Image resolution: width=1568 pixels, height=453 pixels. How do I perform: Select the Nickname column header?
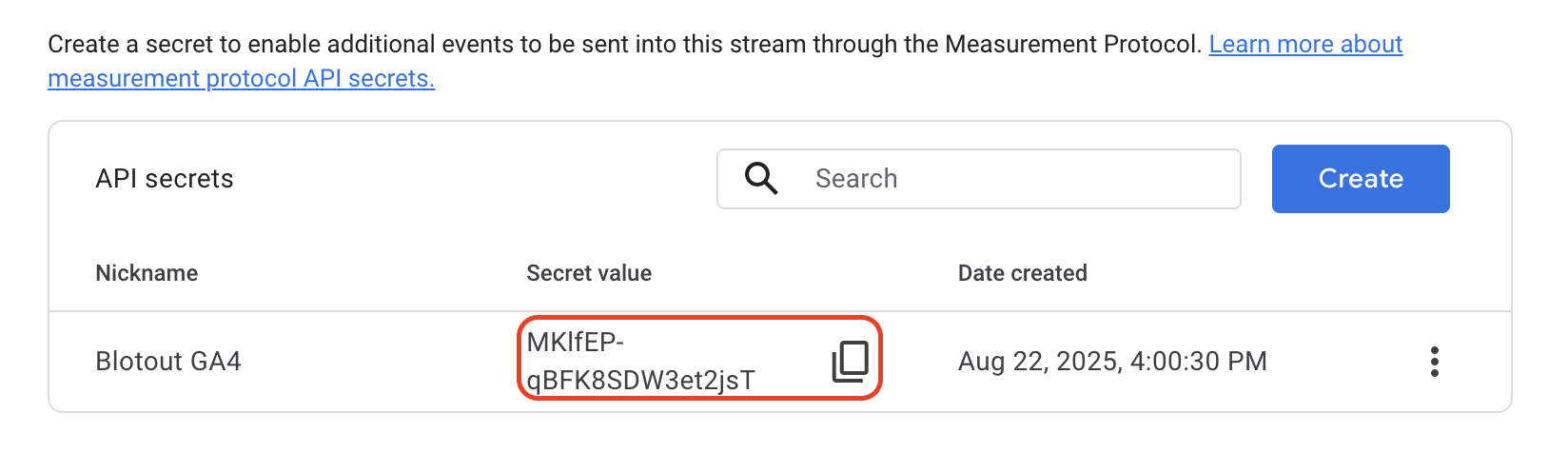(x=147, y=273)
